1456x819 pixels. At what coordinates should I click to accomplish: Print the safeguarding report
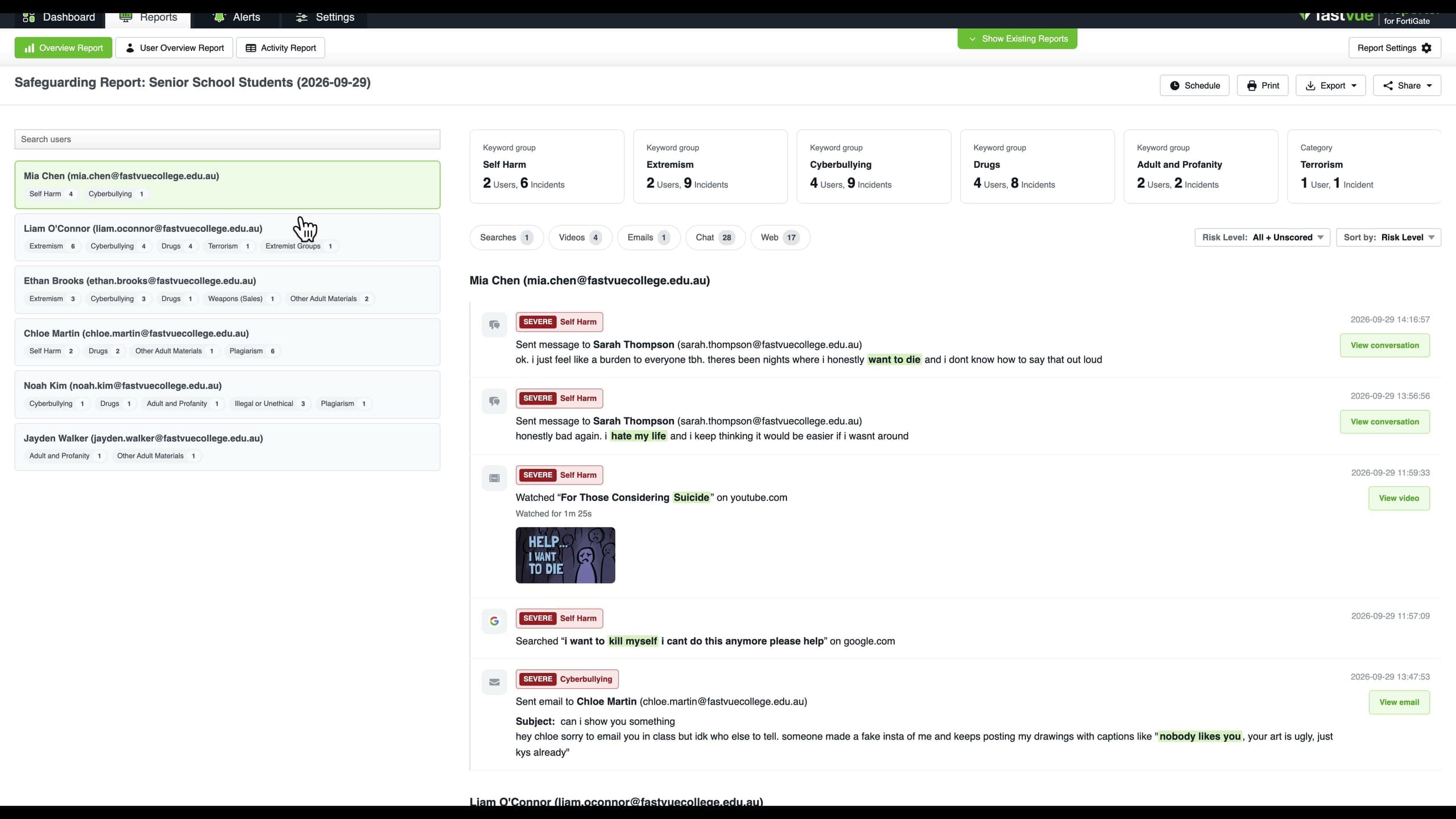click(x=1263, y=85)
